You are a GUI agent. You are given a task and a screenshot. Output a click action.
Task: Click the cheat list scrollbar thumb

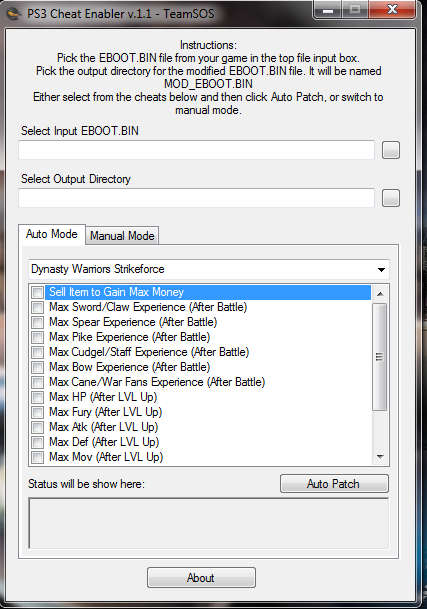click(380, 357)
